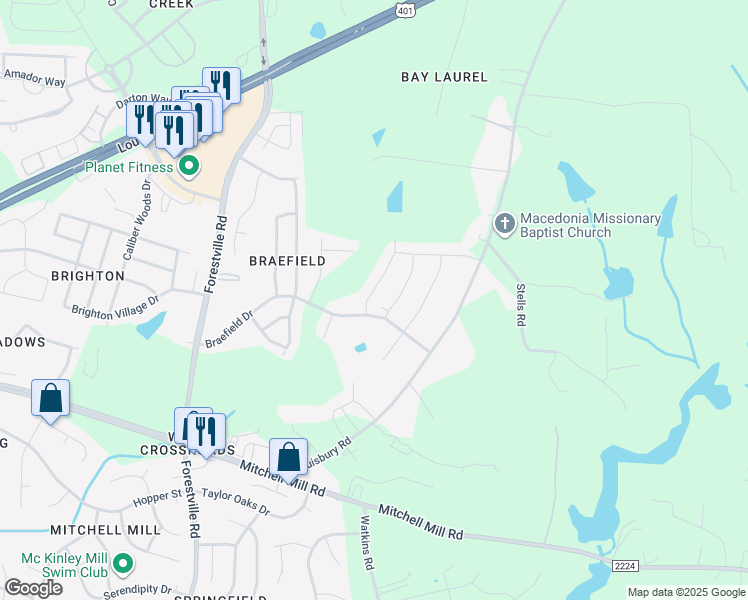Click the shopping bag marker near Mitchell Mill Rd
The image size is (748, 600).
pos(288,460)
